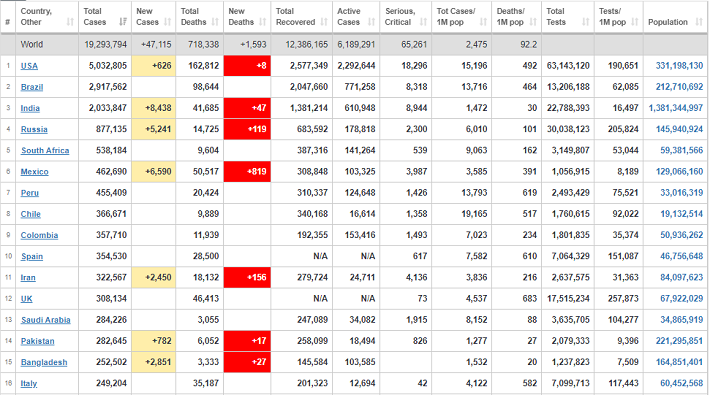Sort by Total Cases column arrows
The height and width of the screenshot is (395, 710).
pos(123,22)
